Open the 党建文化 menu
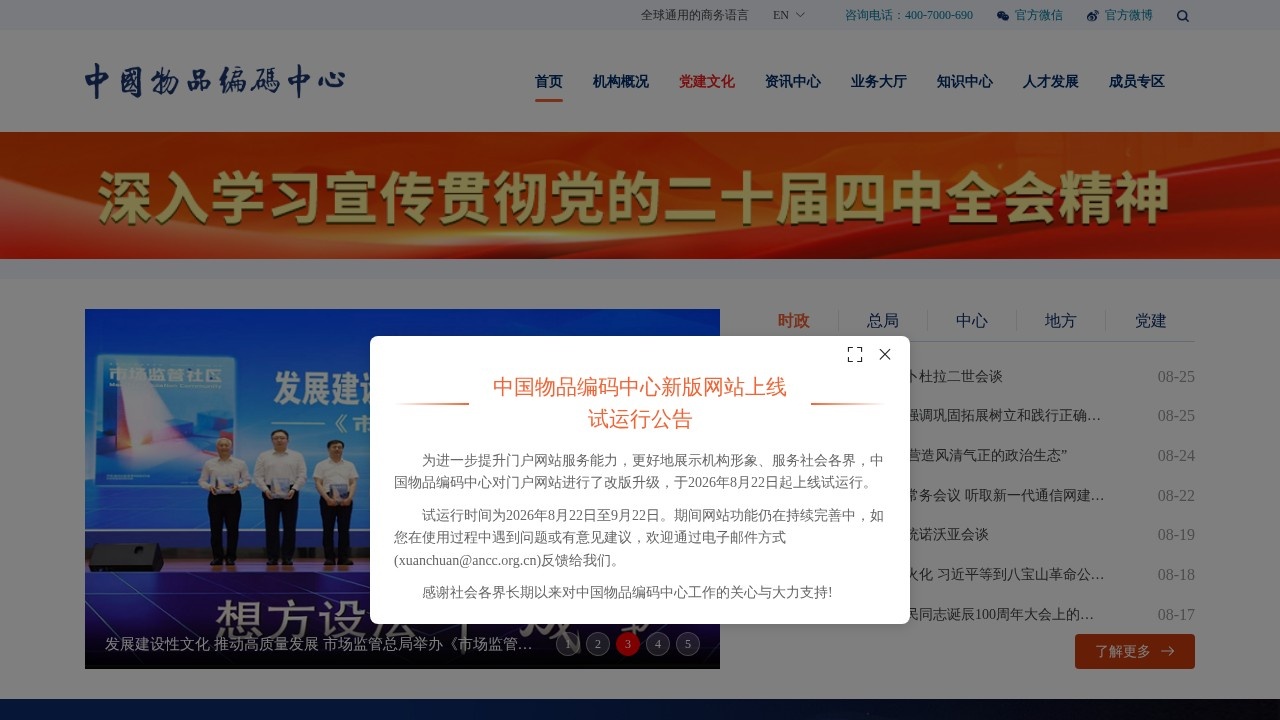 pyautogui.click(x=707, y=82)
